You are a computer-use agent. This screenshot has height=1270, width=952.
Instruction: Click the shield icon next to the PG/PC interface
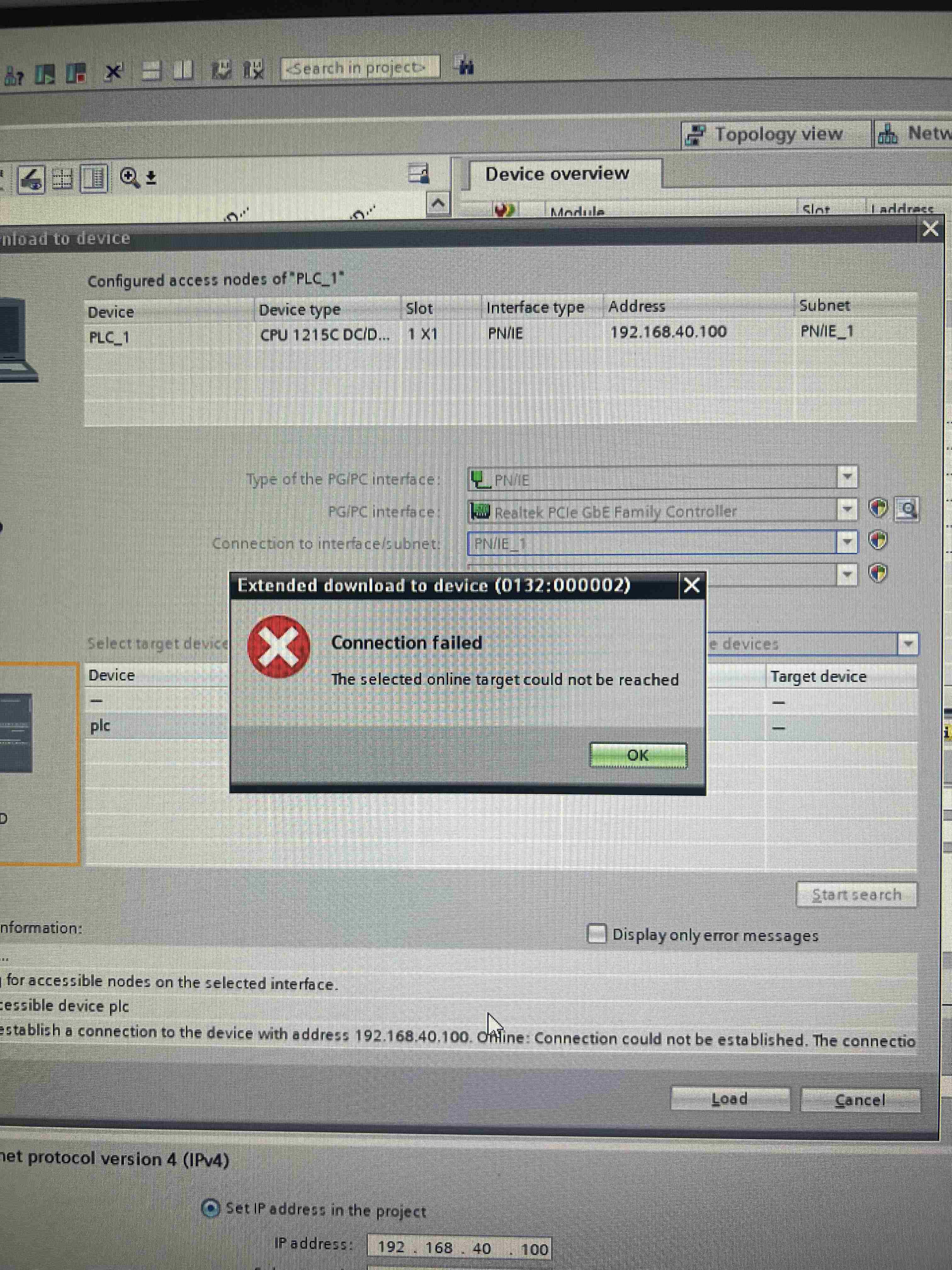tap(878, 508)
